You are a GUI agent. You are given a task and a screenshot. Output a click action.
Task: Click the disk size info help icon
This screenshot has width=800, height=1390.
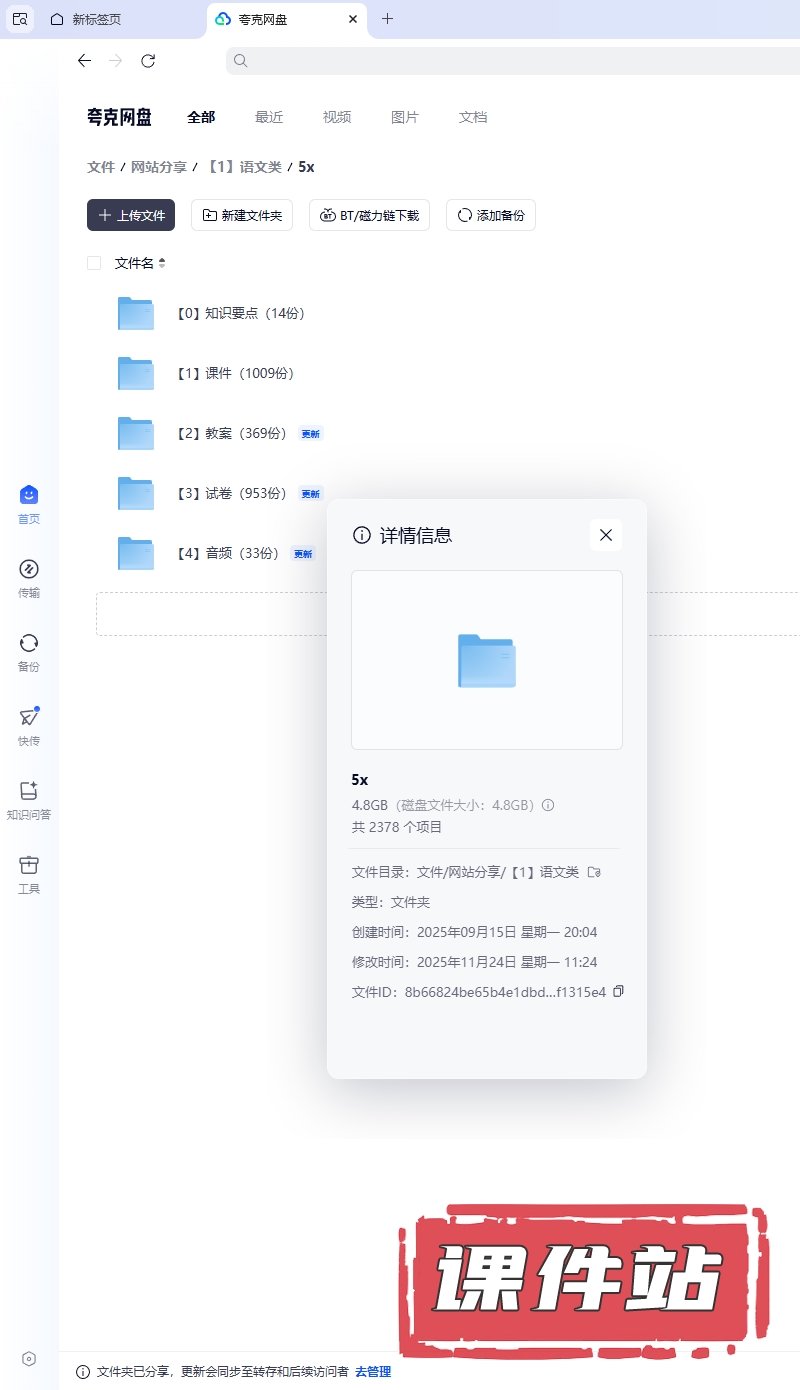(548, 805)
